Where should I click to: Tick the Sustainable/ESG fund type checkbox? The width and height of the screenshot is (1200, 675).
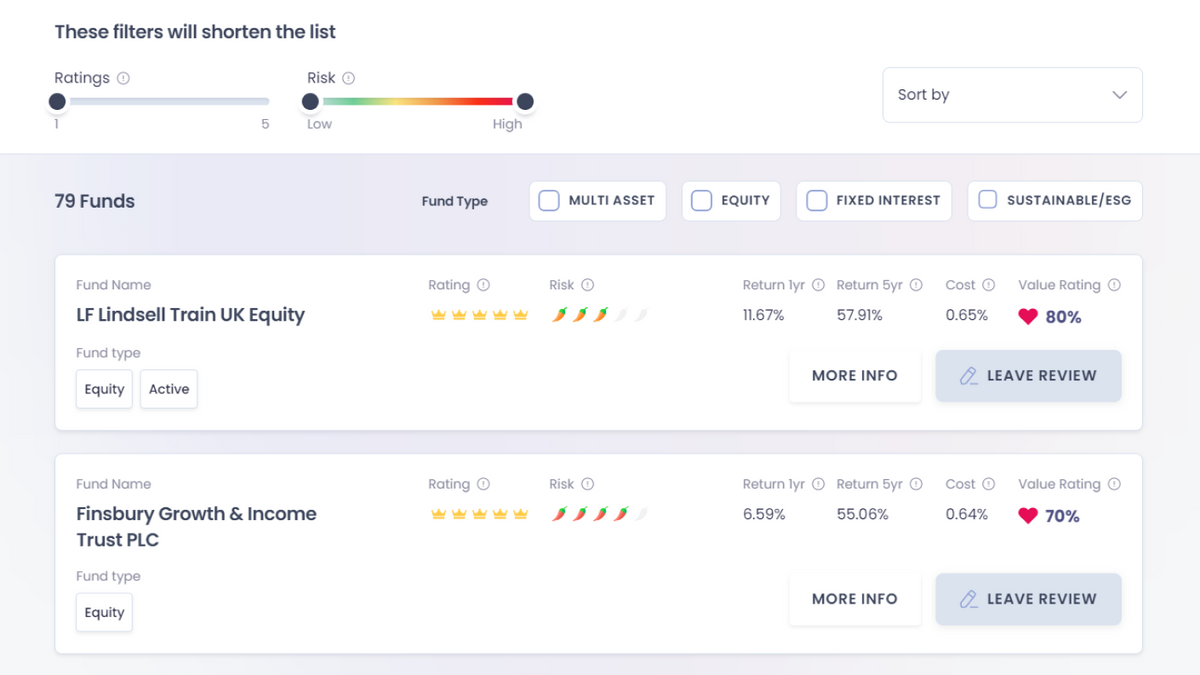pos(988,200)
